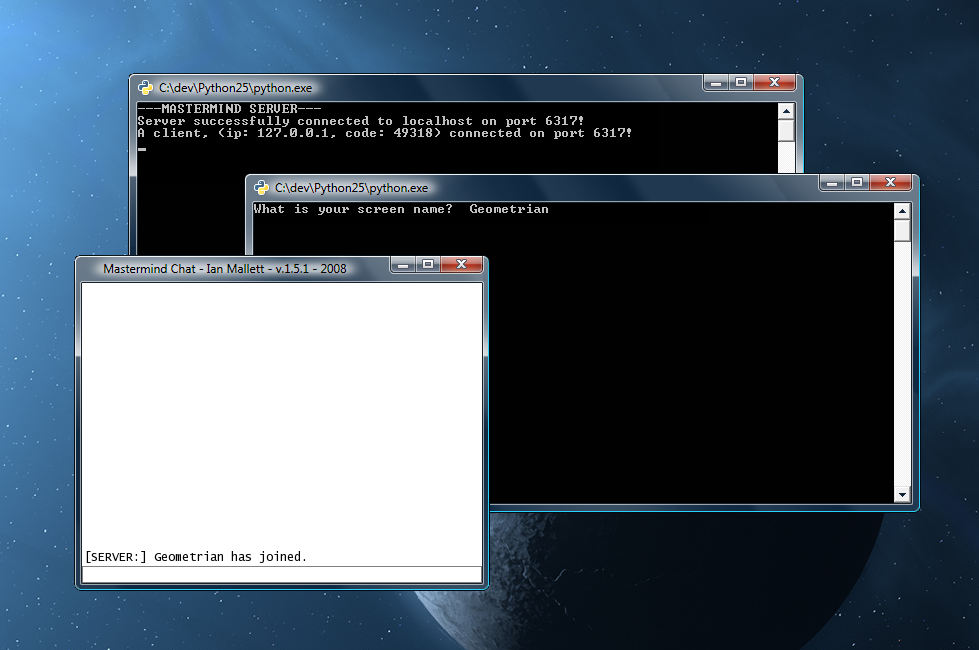
Task: Click scrollbar thumb in the server console
Action: [x=786, y=131]
